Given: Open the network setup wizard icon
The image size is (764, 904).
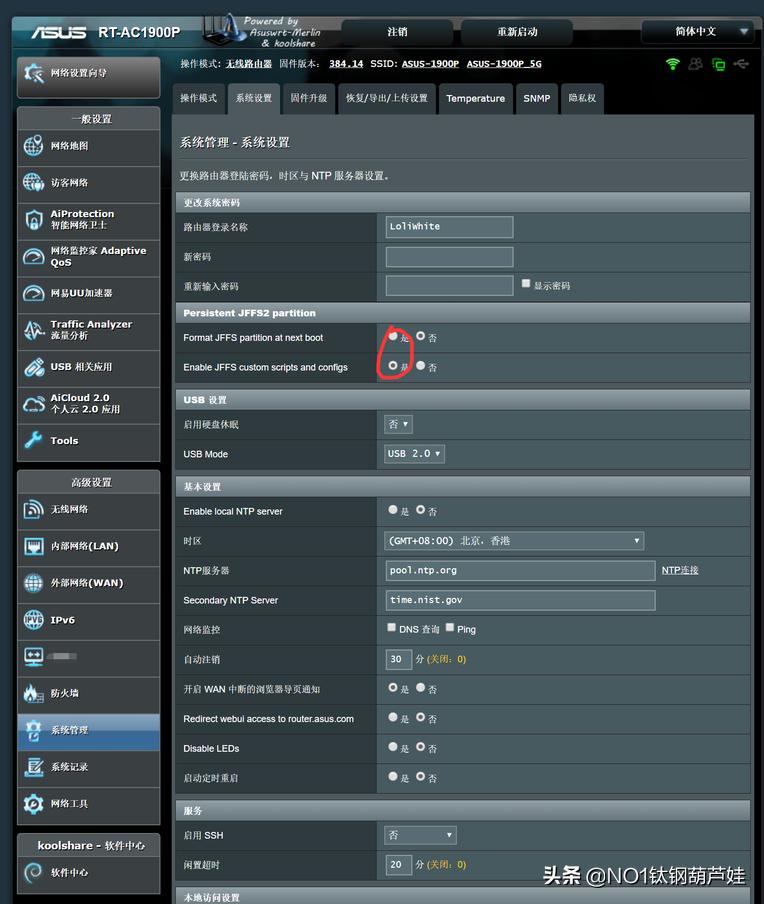Looking at the screenshot, I should tap(33, 73).
